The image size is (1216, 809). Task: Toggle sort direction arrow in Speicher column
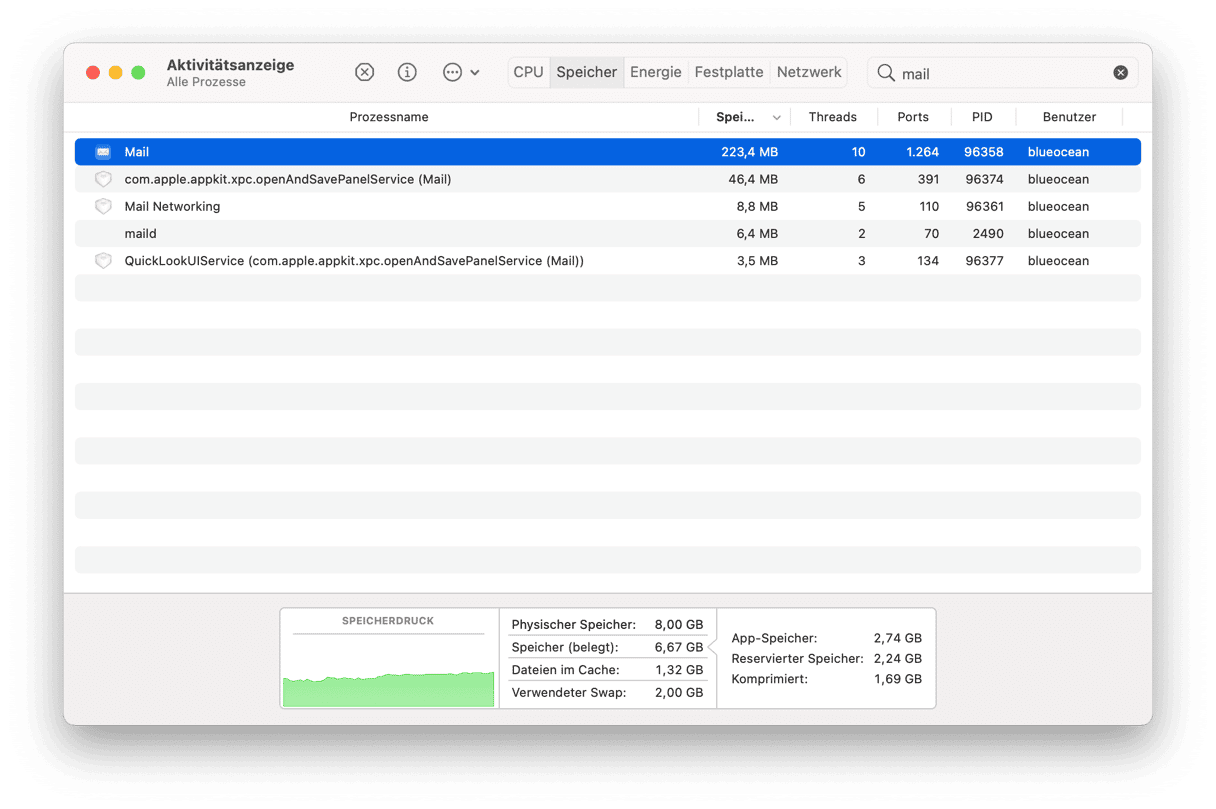click(x=777, y=118)
